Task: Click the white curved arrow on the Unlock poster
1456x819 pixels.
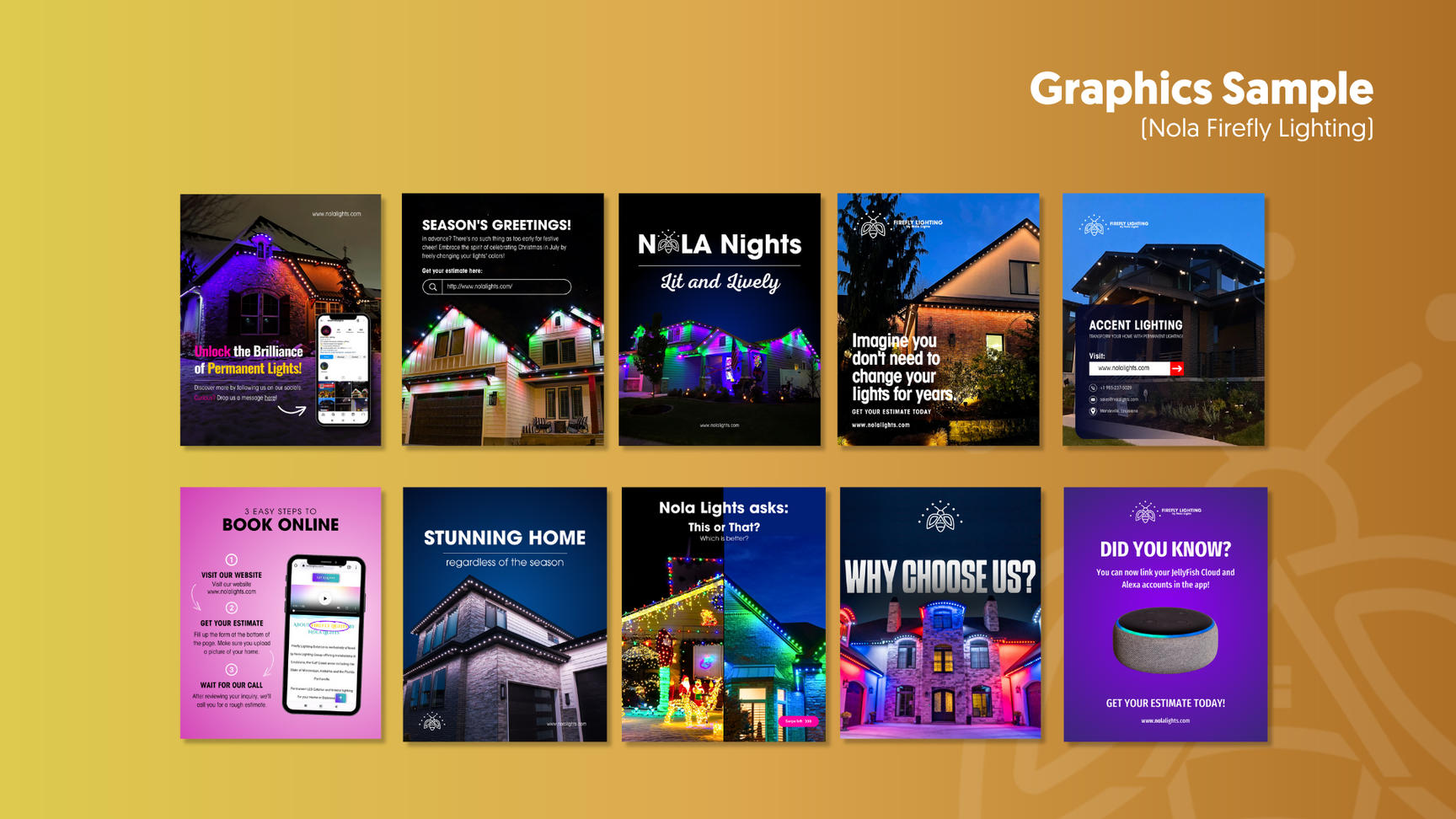Action: 292,410
